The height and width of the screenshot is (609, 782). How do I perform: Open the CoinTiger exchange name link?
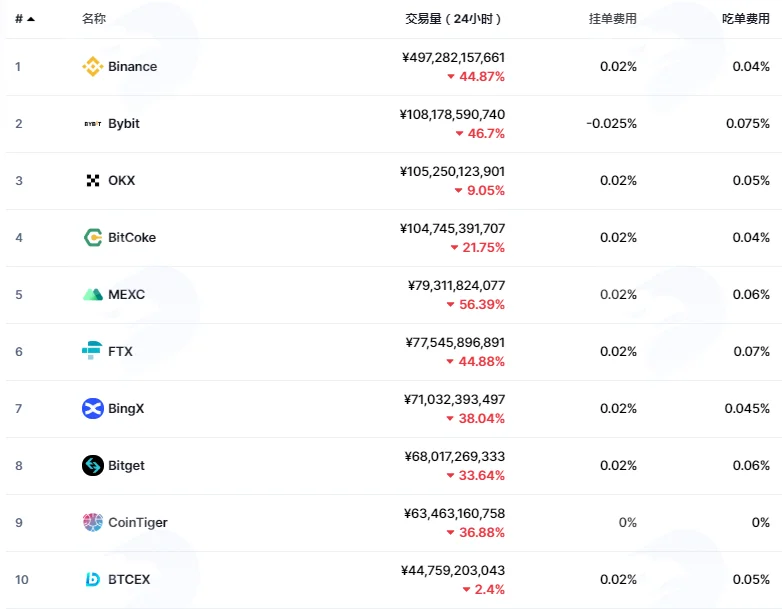point(138,522)
